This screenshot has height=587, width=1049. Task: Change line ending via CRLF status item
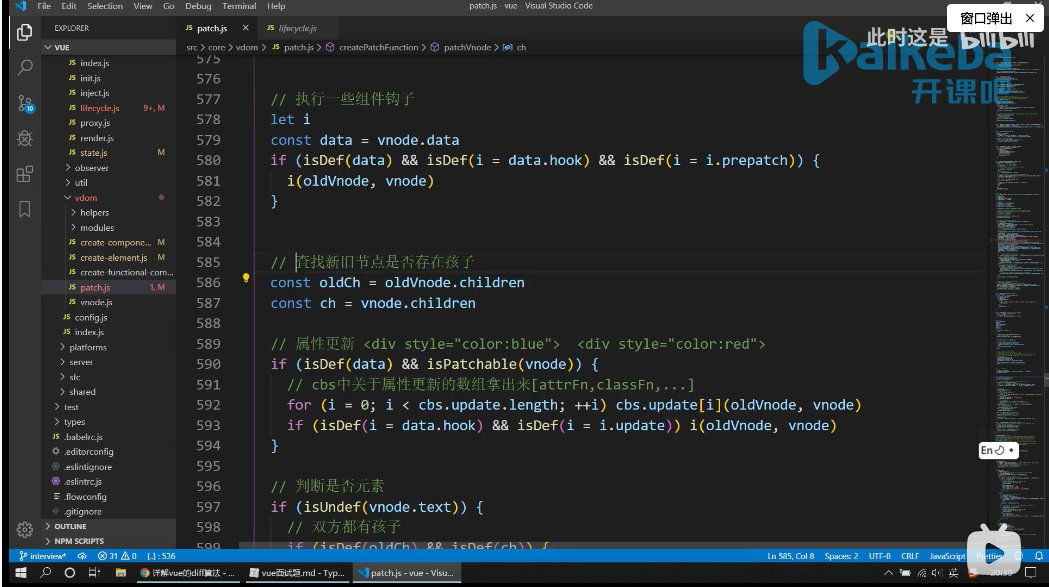point(910,556)
